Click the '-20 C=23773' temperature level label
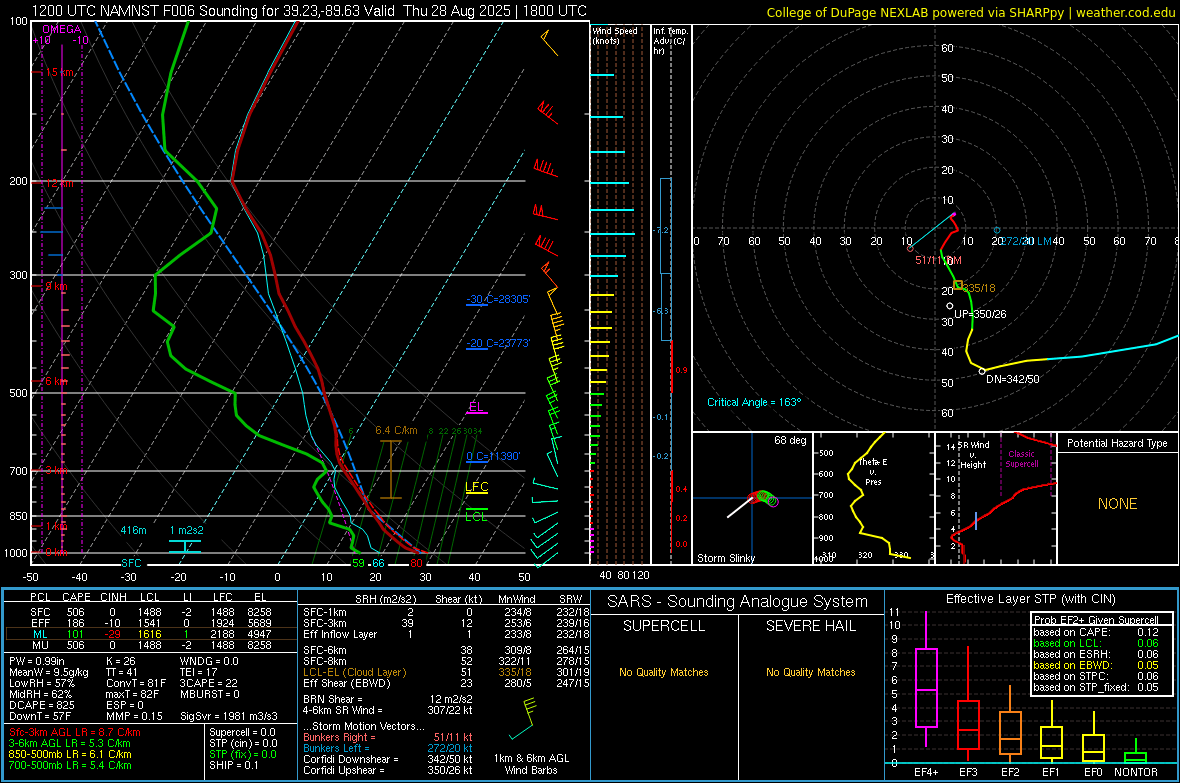Image resolution: width=1180 pixels, height=783 pixels. tap(498, 343)
